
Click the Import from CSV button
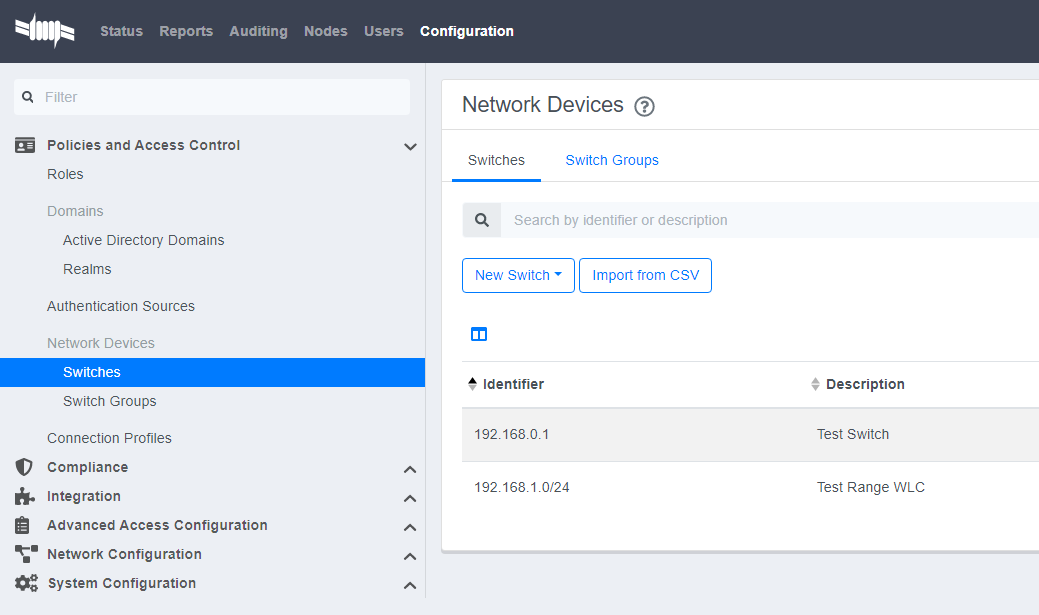tap(645, 275)
